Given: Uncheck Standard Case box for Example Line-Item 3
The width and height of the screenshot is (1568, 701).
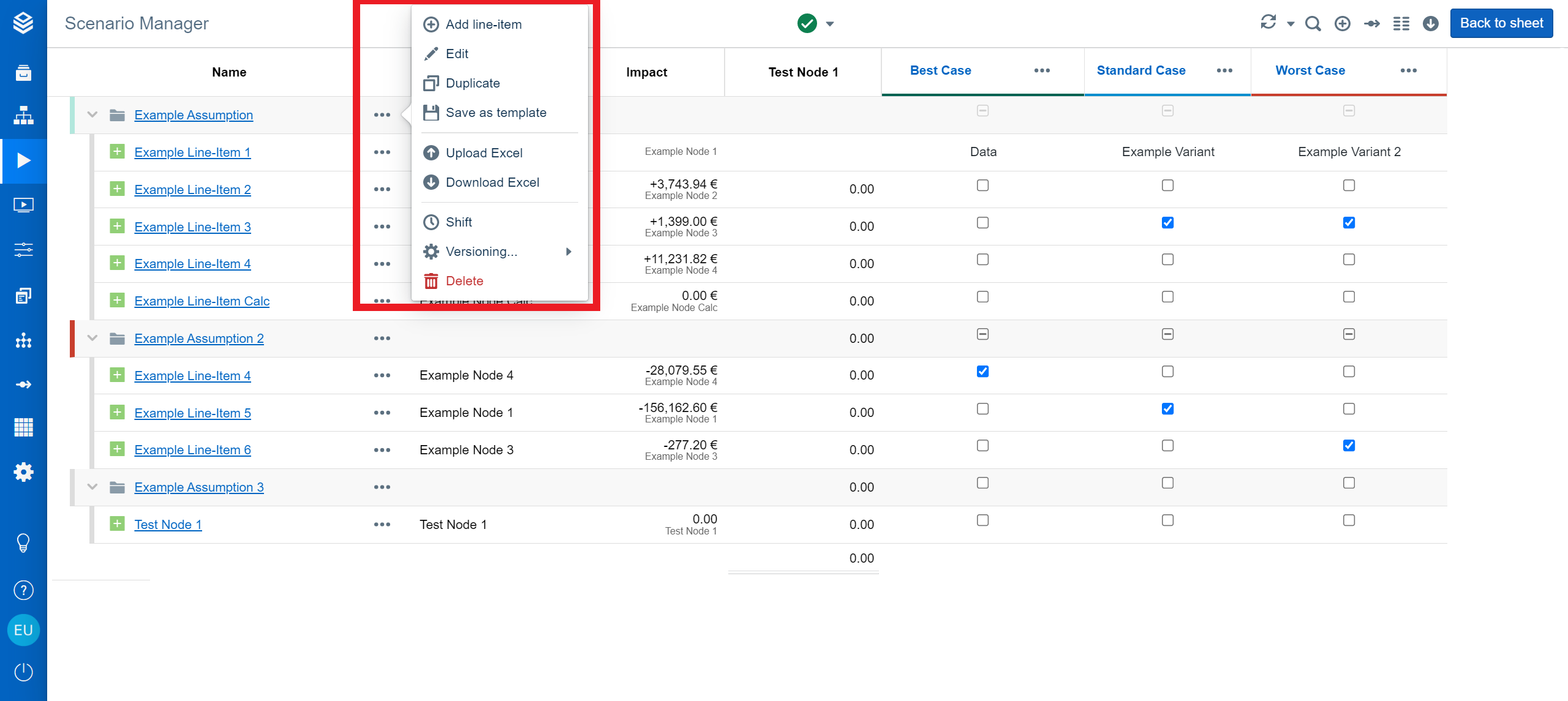Looking at the screenshot, I should point(1167,223).
